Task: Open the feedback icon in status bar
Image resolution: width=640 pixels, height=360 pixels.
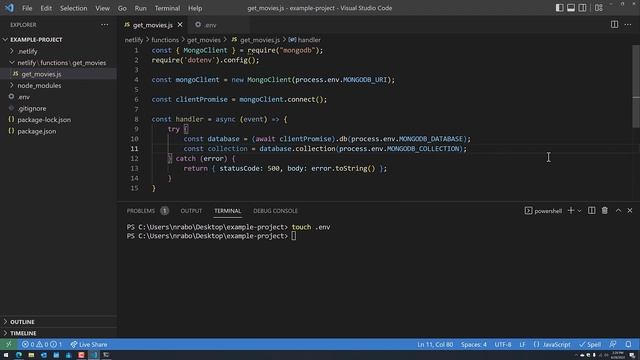Action: click(613, 344)
